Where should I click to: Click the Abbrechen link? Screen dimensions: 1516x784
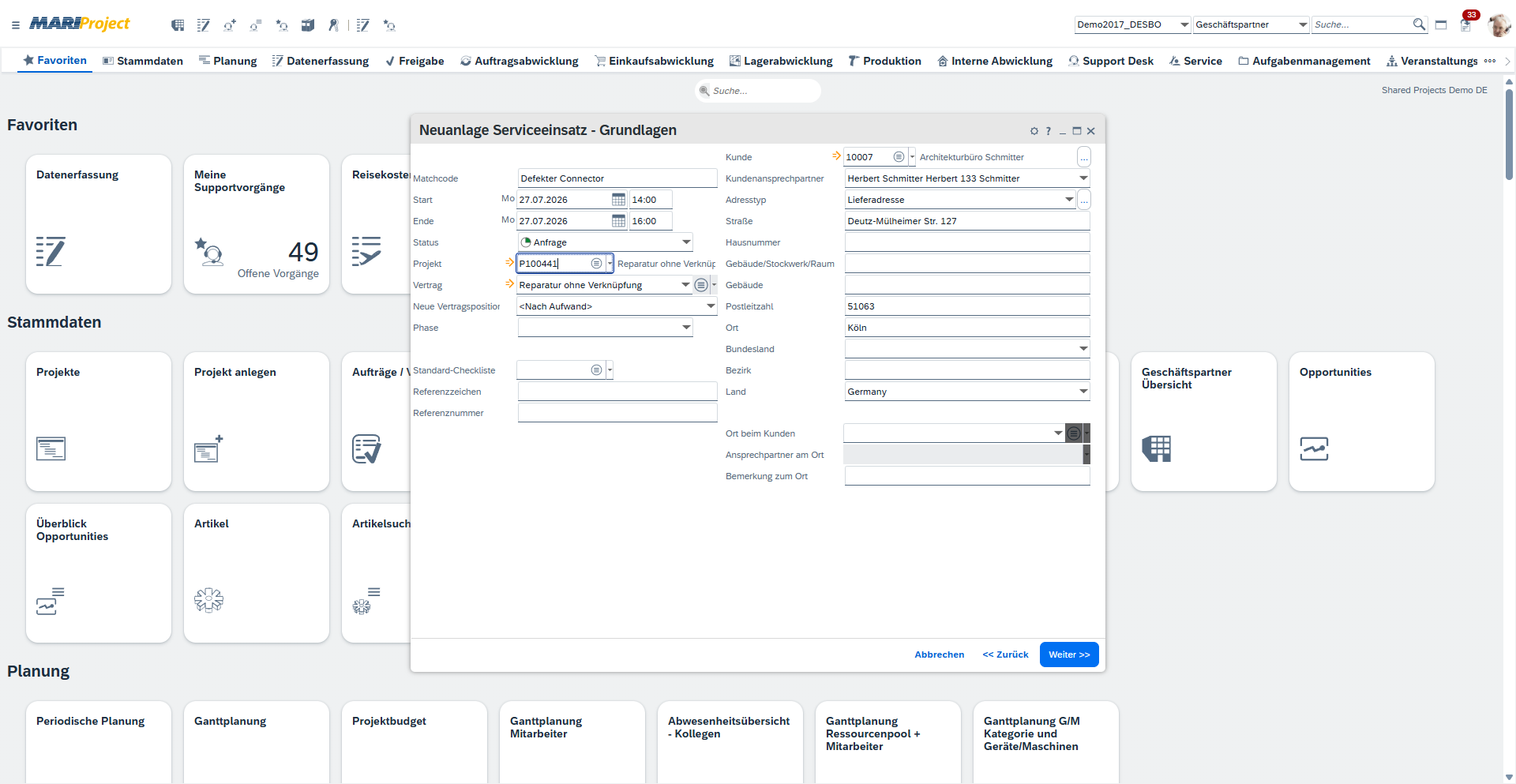point(940,655)
